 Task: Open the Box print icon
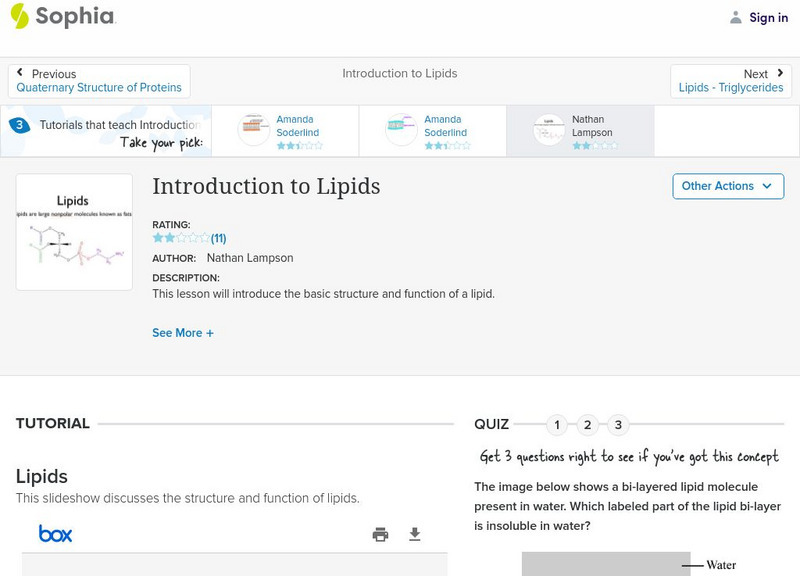[x=380, y=534]
